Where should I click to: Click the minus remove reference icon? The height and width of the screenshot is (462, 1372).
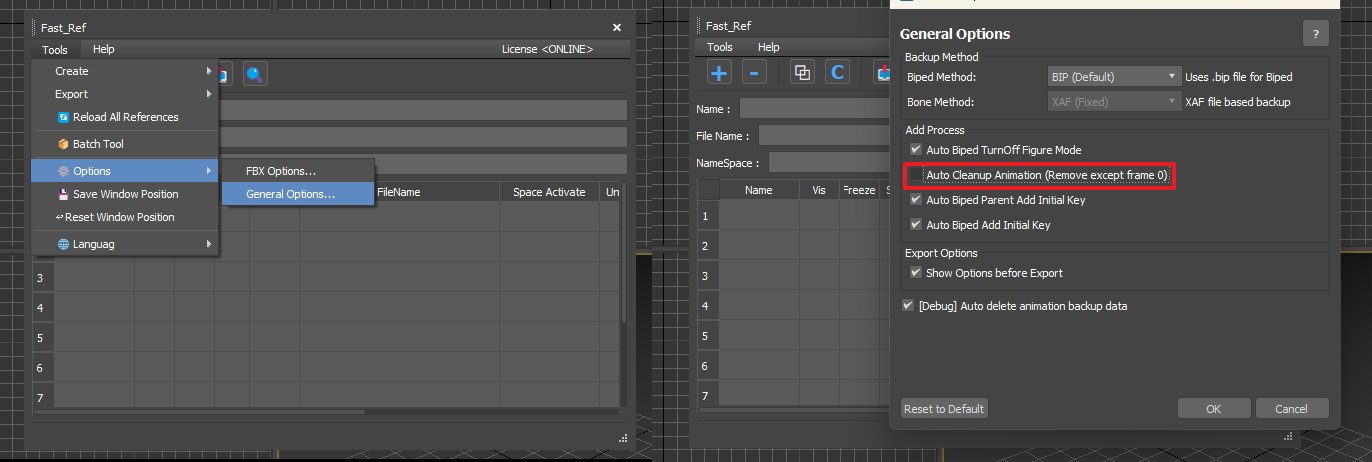[754, 72]
